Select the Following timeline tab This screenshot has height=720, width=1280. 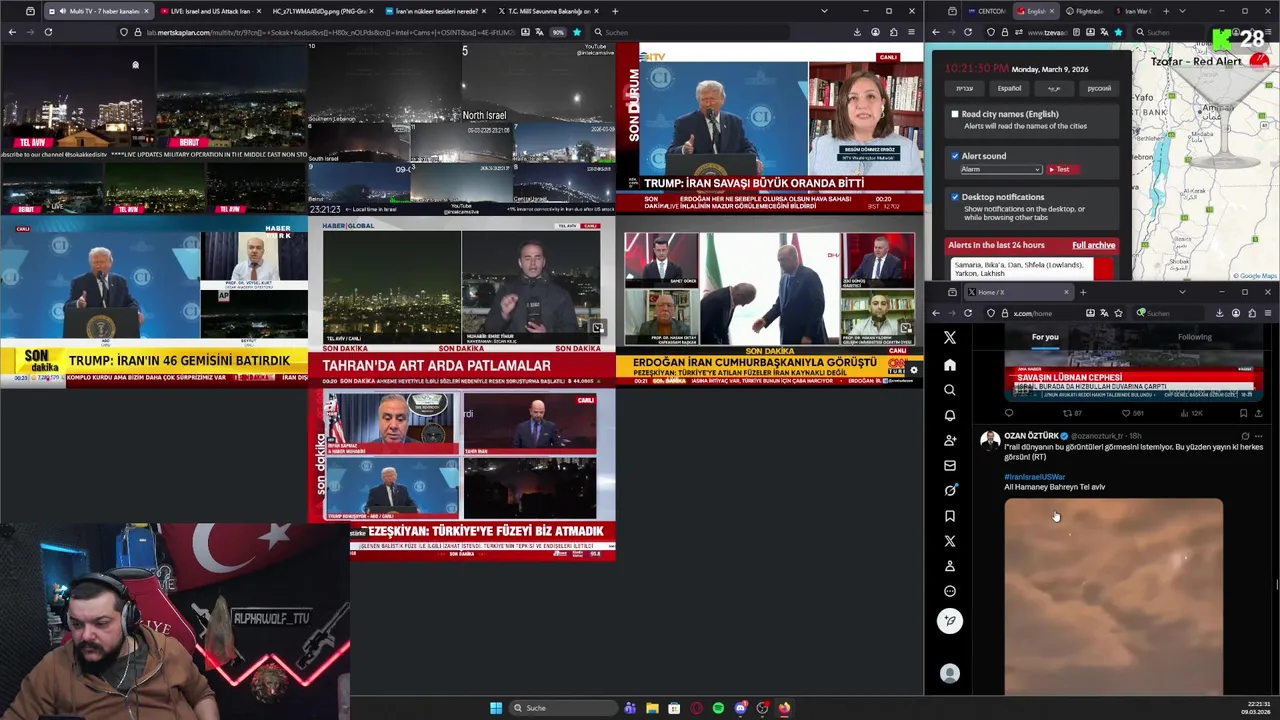tap(1194, 337)
